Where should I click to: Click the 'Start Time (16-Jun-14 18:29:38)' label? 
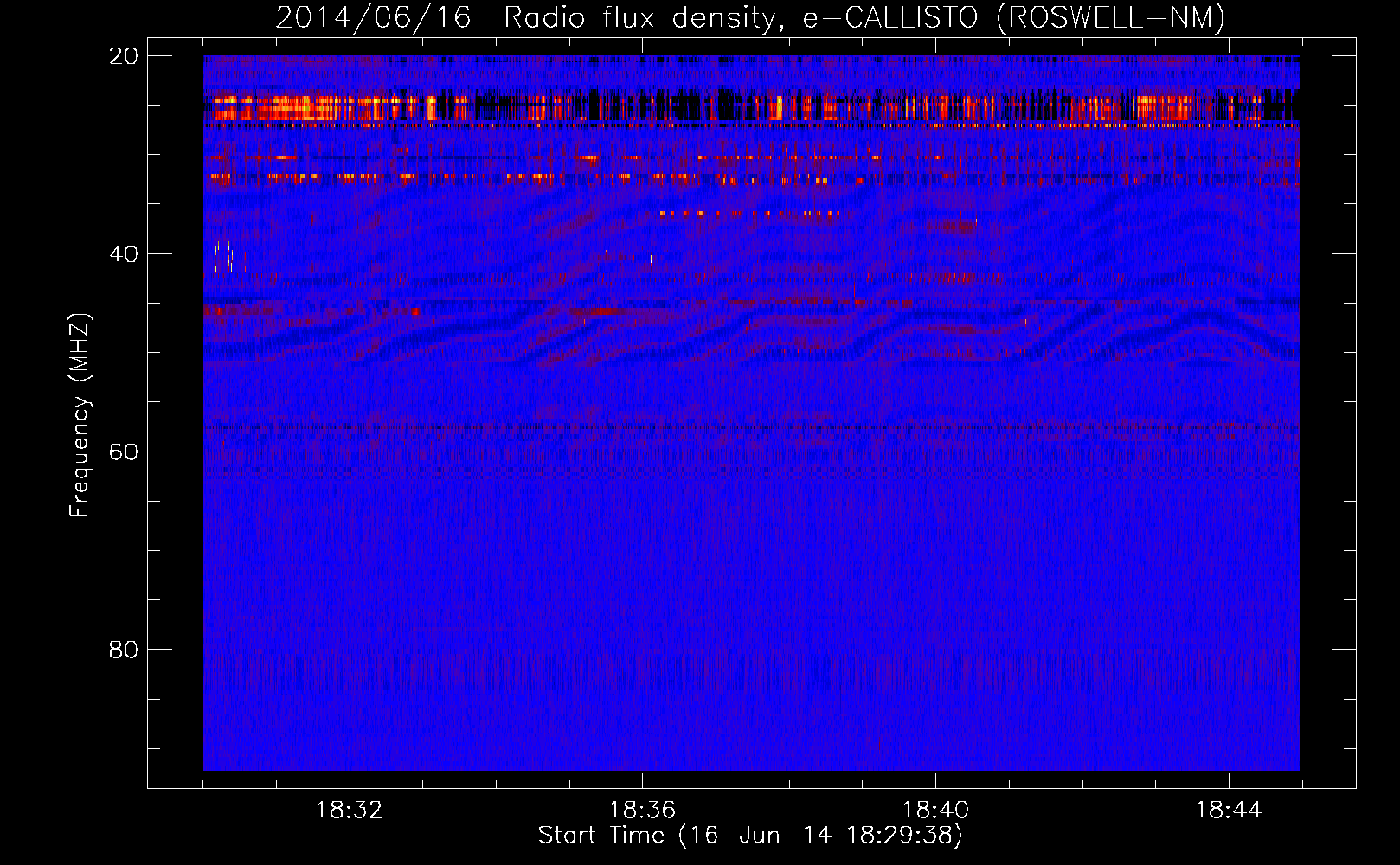[750, 836]
